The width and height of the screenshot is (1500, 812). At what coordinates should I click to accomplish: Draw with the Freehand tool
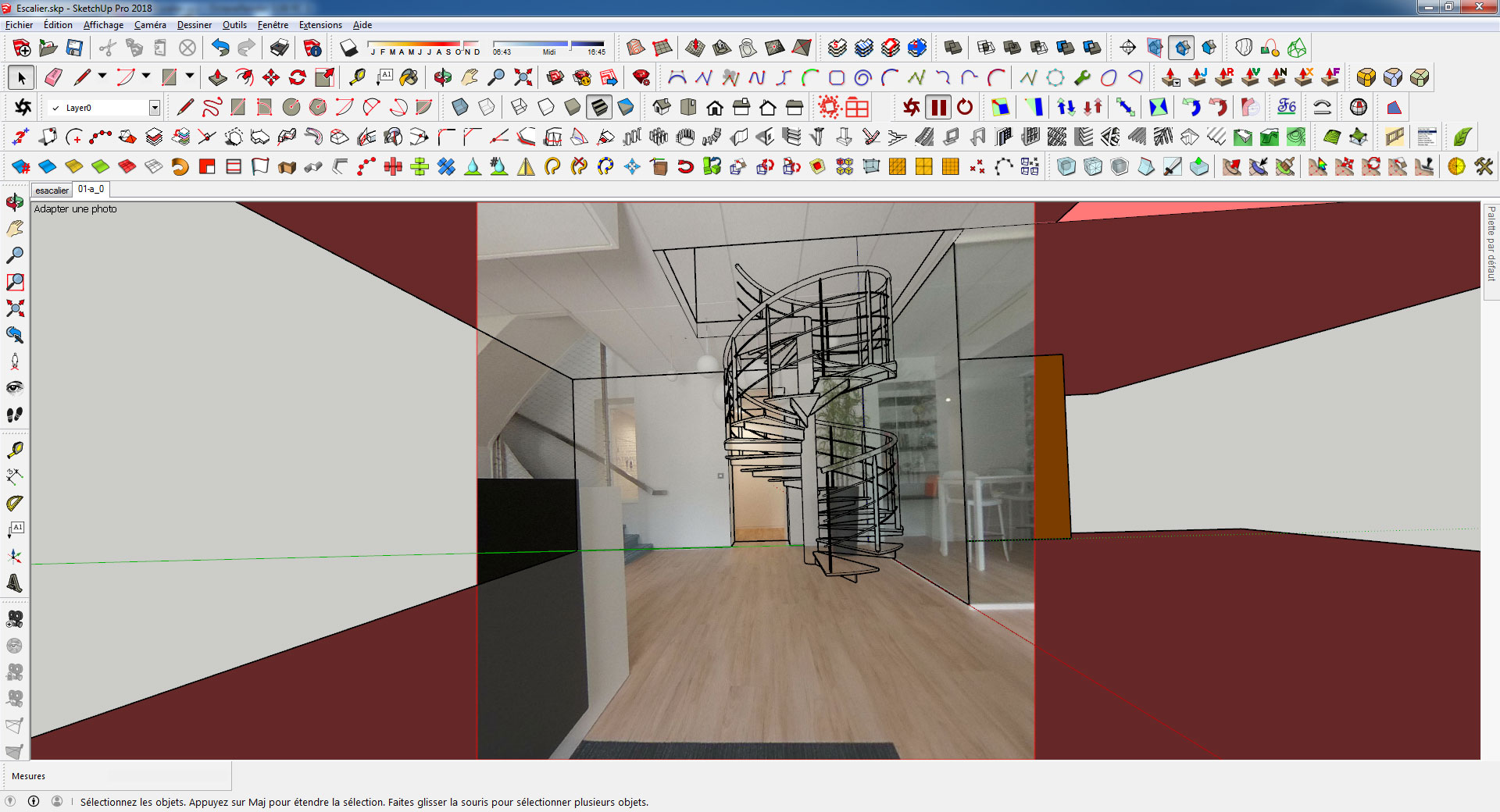pyautogui.click(x=212, y=107)
